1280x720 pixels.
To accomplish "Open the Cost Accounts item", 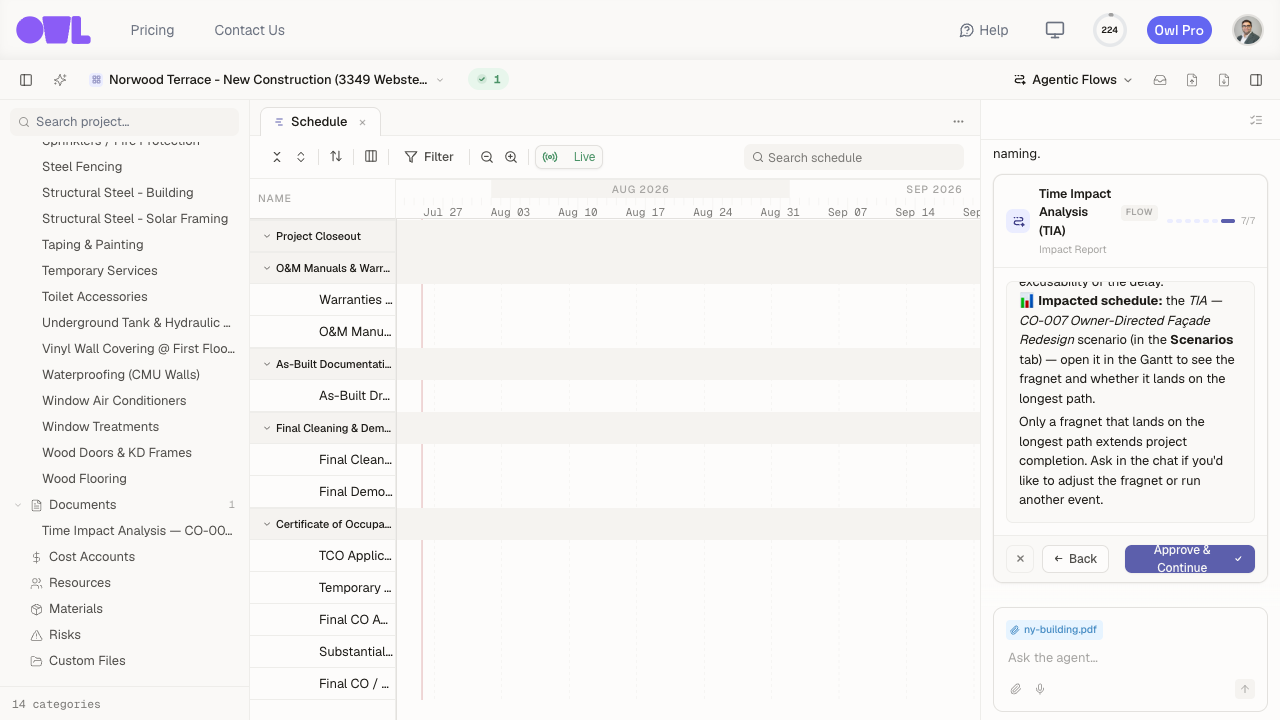I will (92, 557).
